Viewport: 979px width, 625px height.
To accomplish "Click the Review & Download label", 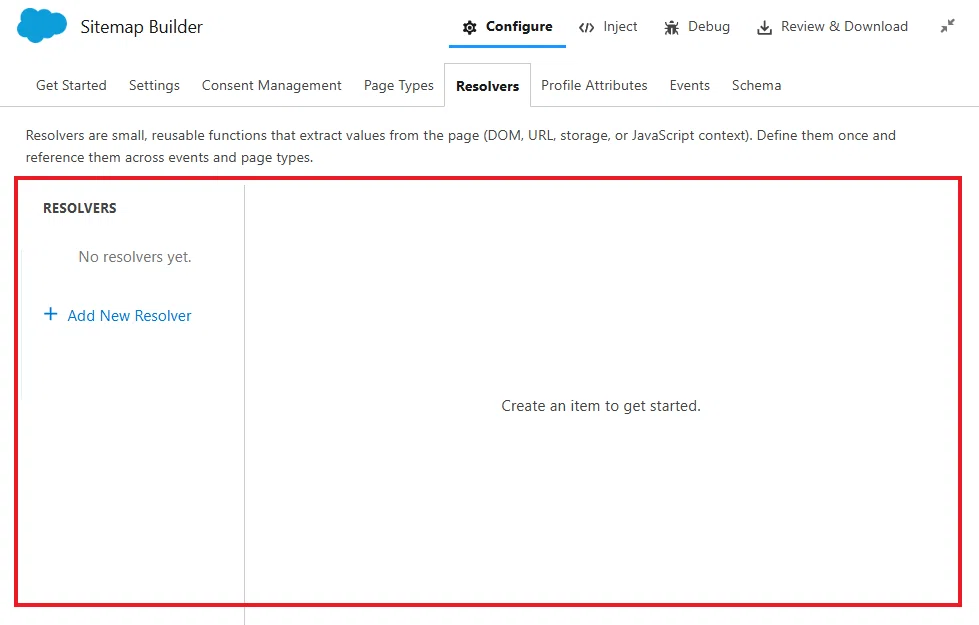I will pyautogui.click(x=845, y=26).
